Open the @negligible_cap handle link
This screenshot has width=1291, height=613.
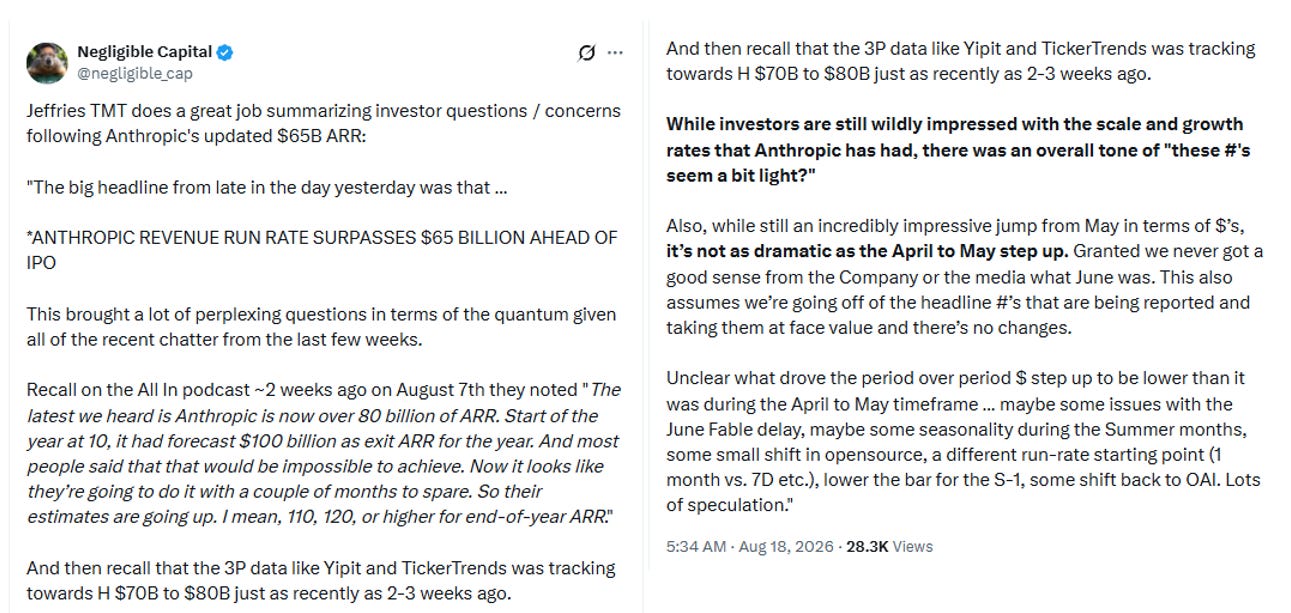(135, 73)
